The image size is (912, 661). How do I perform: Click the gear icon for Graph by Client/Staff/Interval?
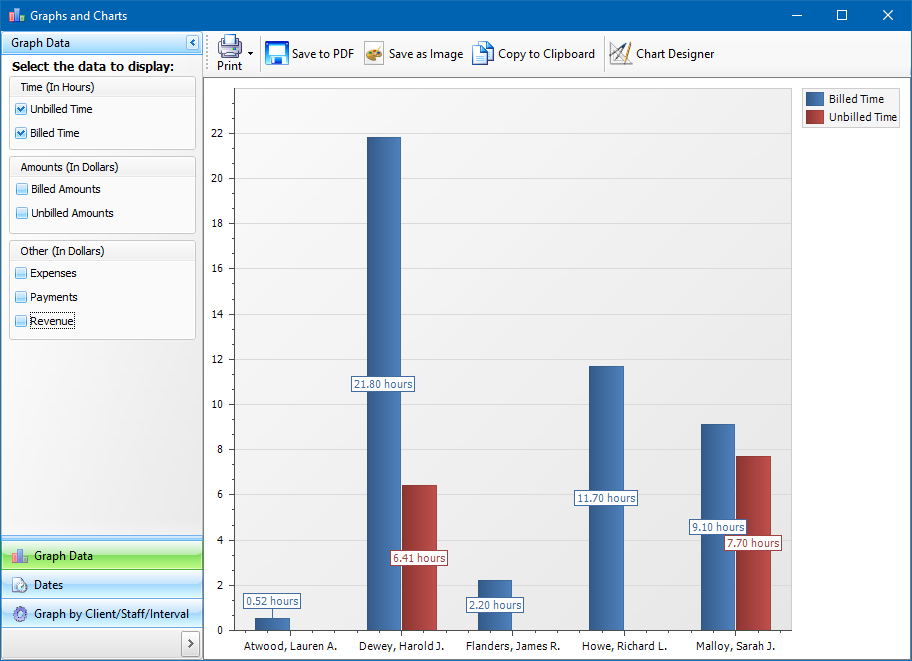coord(20,614)
